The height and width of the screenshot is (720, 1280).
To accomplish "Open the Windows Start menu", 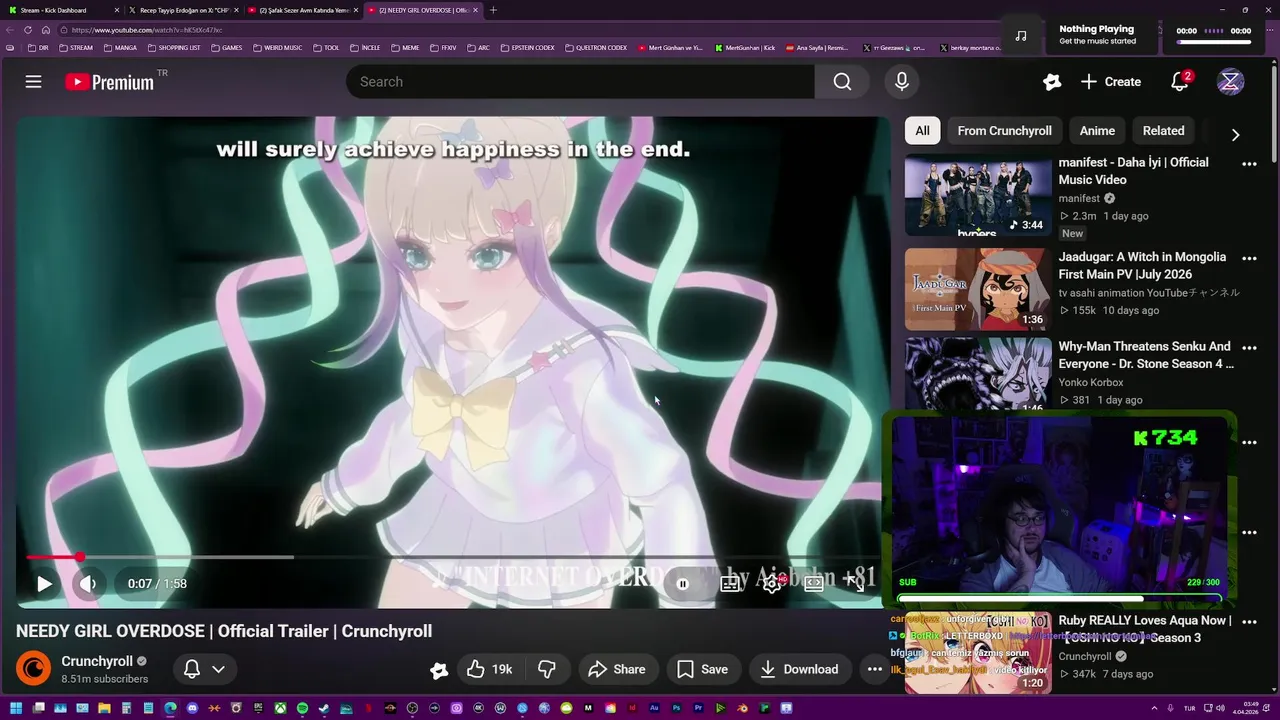I will [16, 709].
